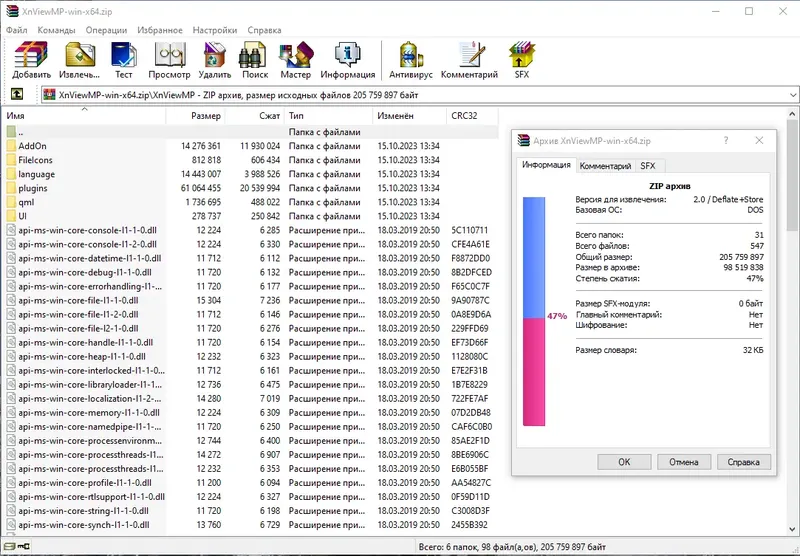
Task: Open the Избранное menu
Action: click(160, 30)
